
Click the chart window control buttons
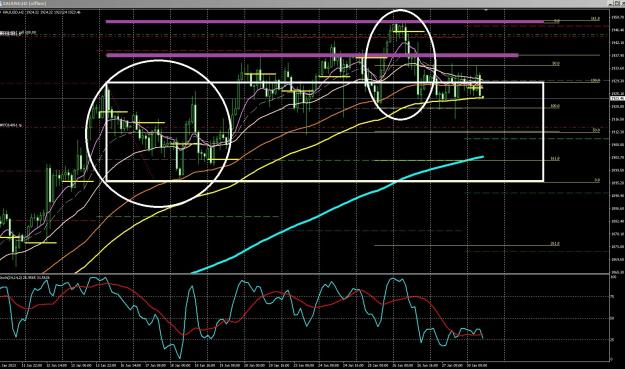[x=616, y=3]
